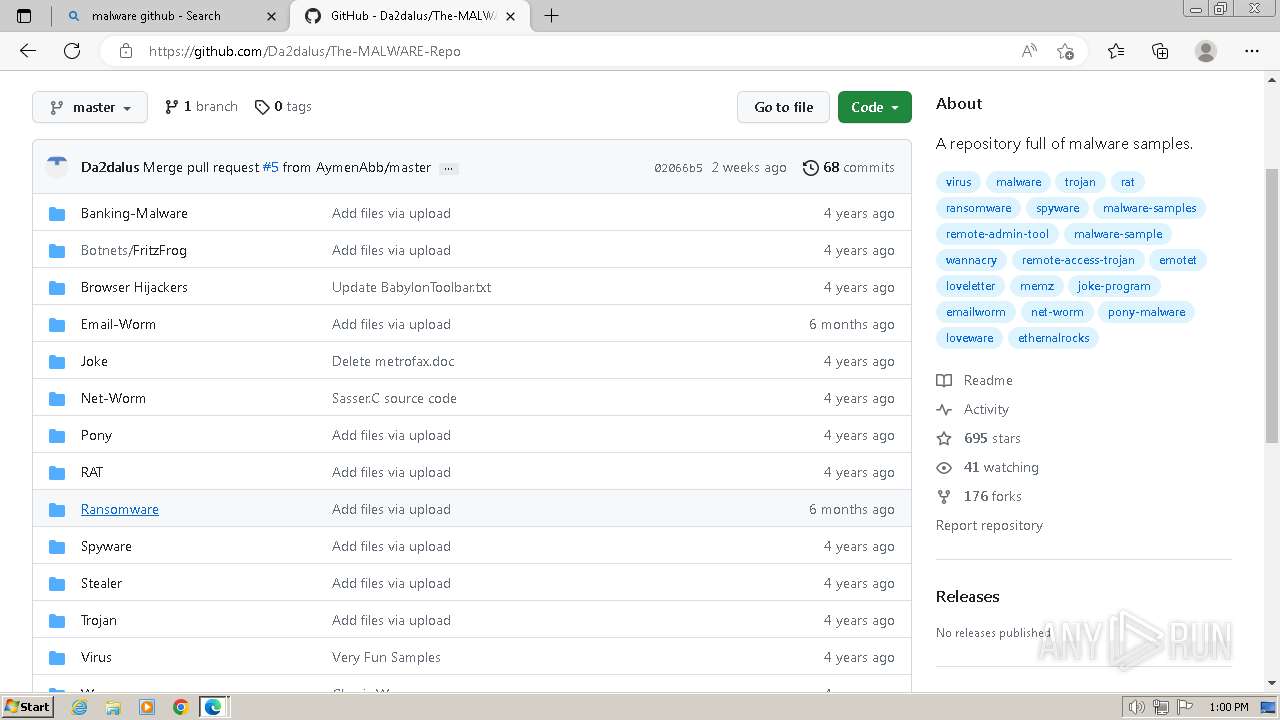
Task: View the 176 forks link
Action: (x=979, y=496)
